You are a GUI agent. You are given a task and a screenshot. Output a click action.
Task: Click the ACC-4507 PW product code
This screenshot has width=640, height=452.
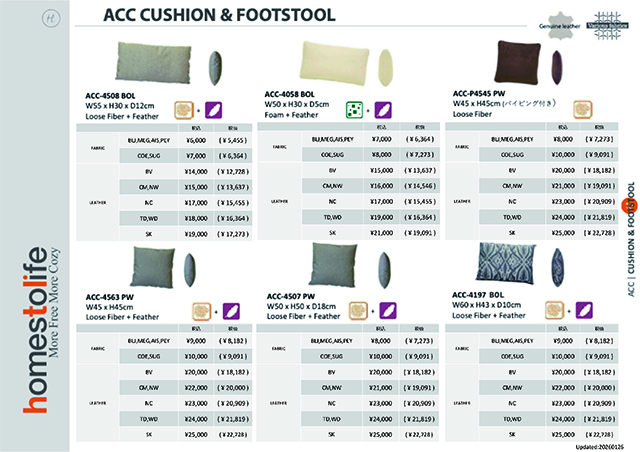point(288,295)
